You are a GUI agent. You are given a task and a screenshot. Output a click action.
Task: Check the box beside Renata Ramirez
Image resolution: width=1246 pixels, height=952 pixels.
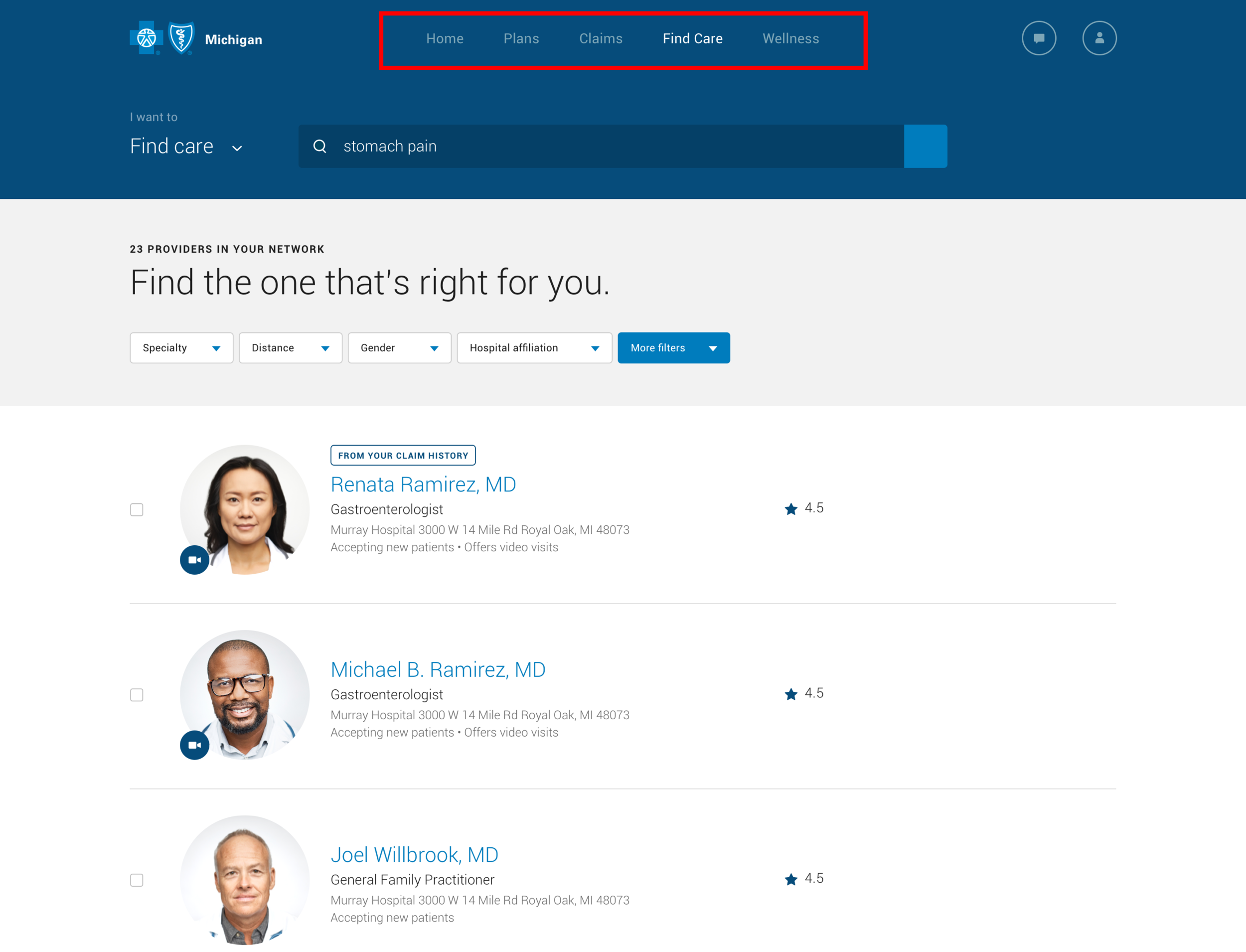pyautogui.click(x=137, y=509)
